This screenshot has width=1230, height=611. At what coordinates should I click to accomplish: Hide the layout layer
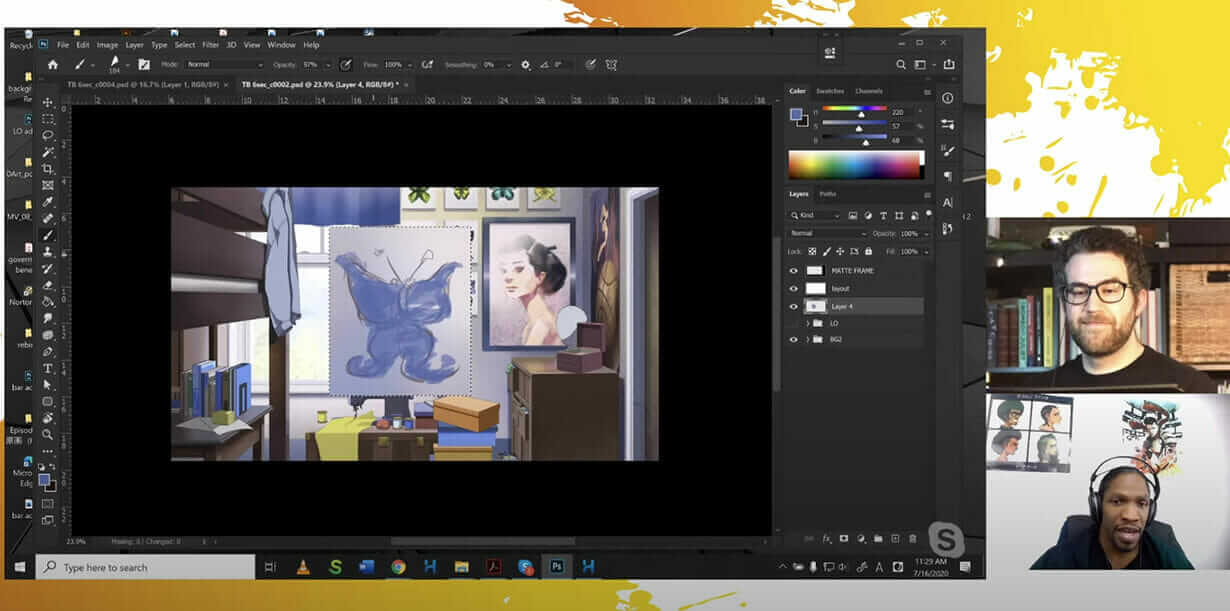(x=794, y=288)
